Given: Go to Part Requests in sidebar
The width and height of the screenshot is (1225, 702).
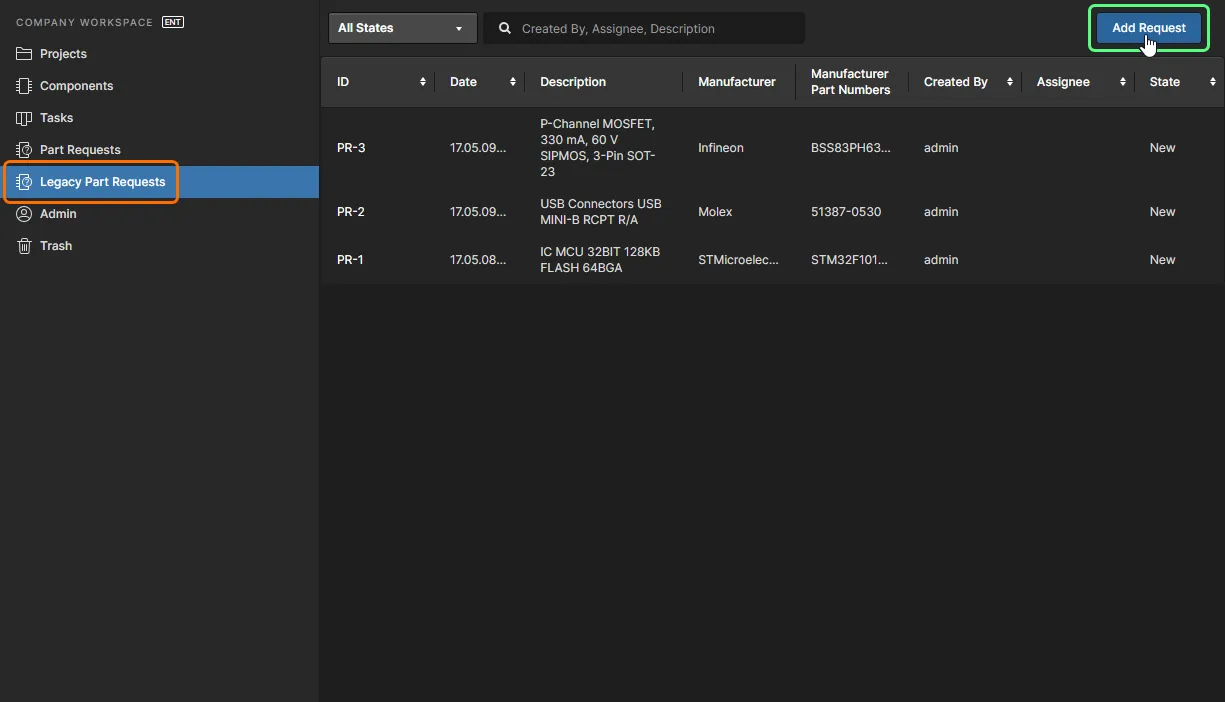Looking at the screenshot, I should 80,150.
